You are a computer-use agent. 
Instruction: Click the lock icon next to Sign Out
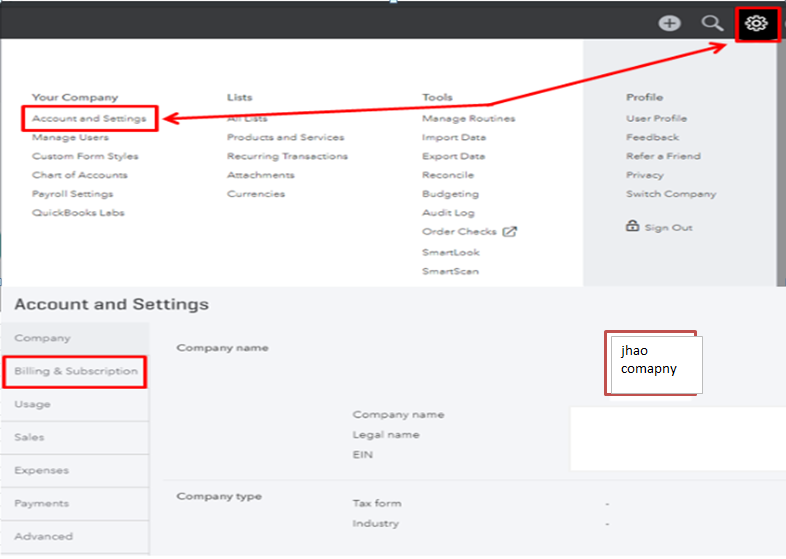(632, 226)
